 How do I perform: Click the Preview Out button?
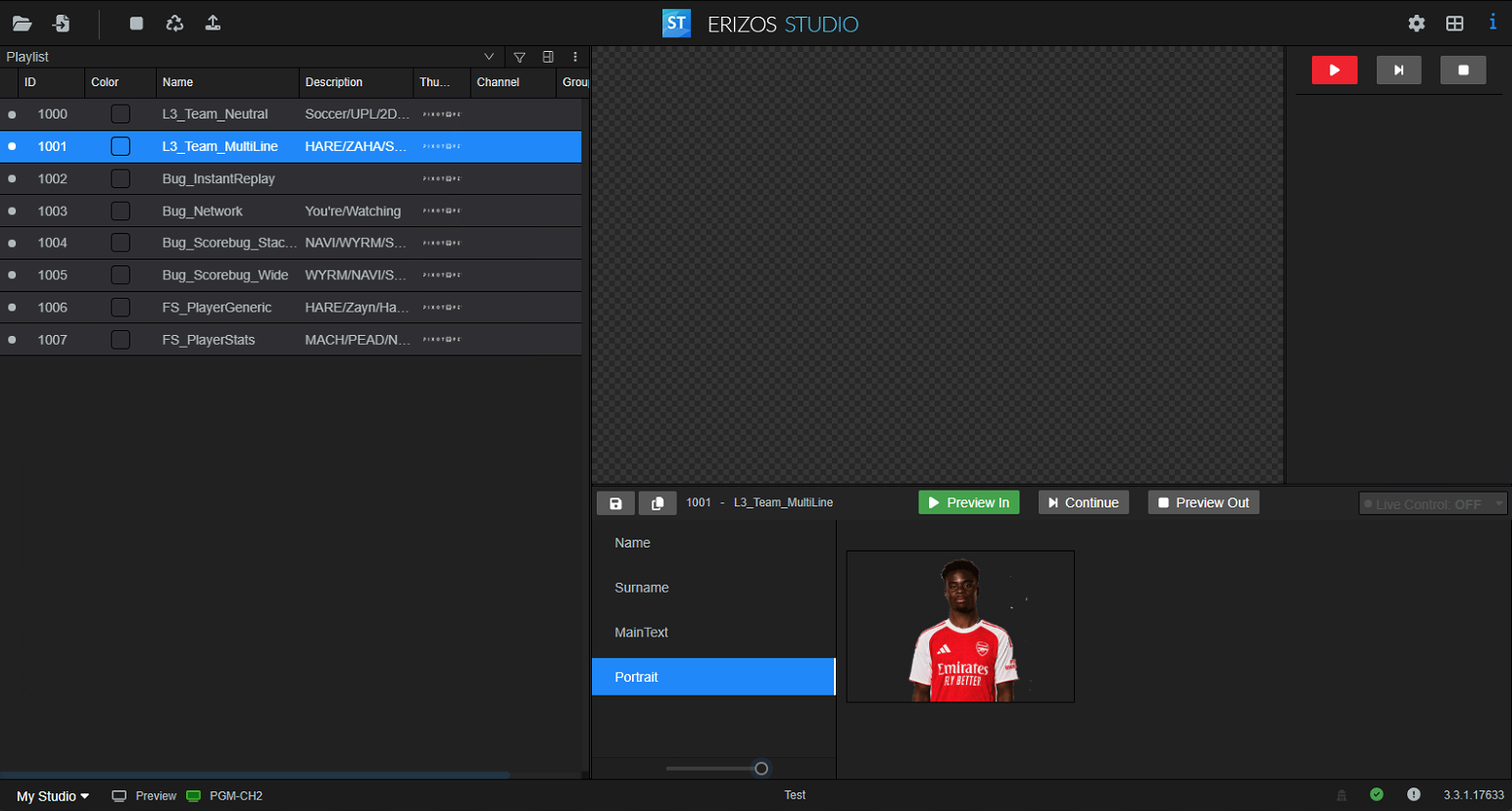click(1203, 502)
